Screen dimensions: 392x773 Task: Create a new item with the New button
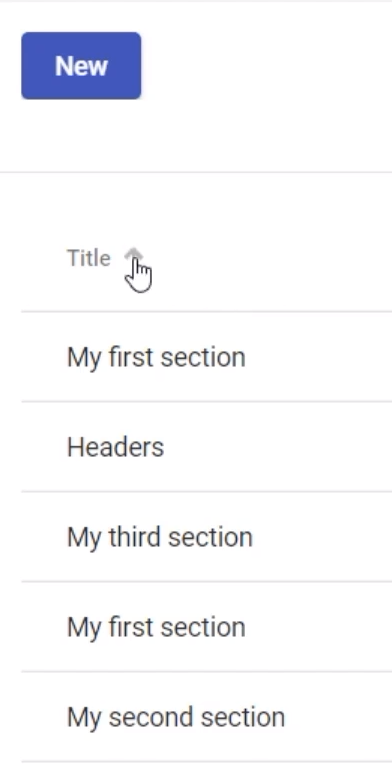pos(81,66)
